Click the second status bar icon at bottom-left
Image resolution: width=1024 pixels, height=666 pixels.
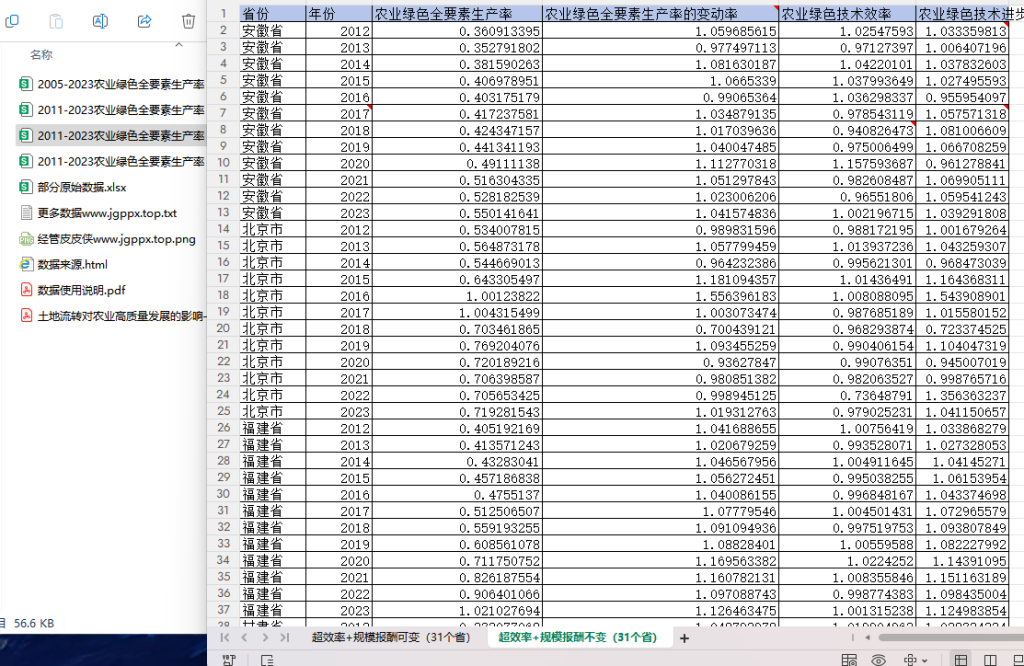point(267,660)
